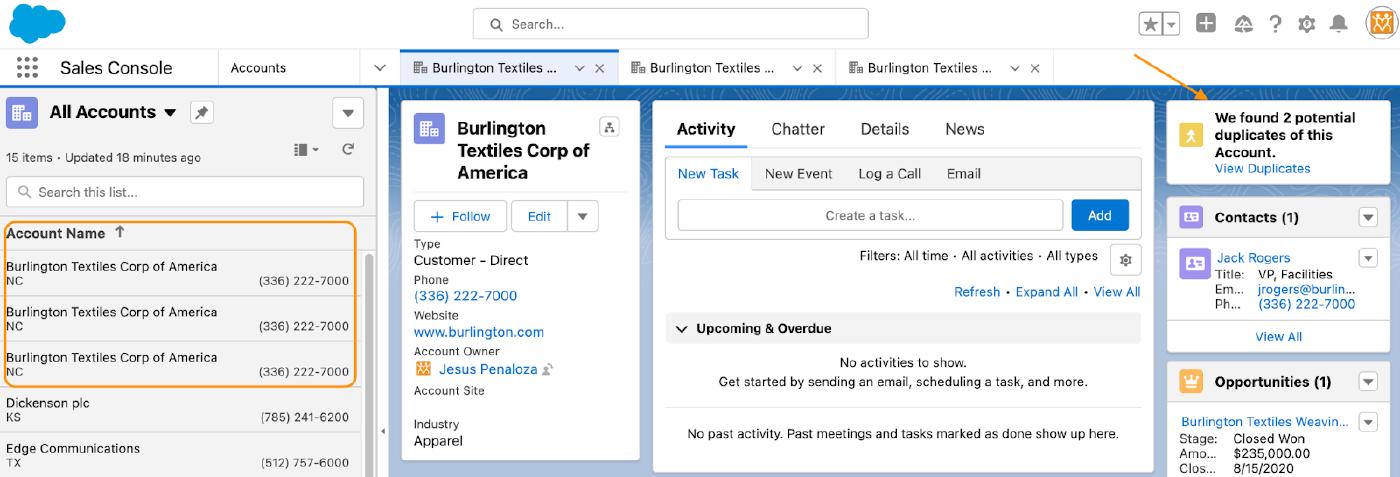Click the View Duplicates link
Image resolution: width=1400 pixels, height=477 pixels.
click(1262, 168)
